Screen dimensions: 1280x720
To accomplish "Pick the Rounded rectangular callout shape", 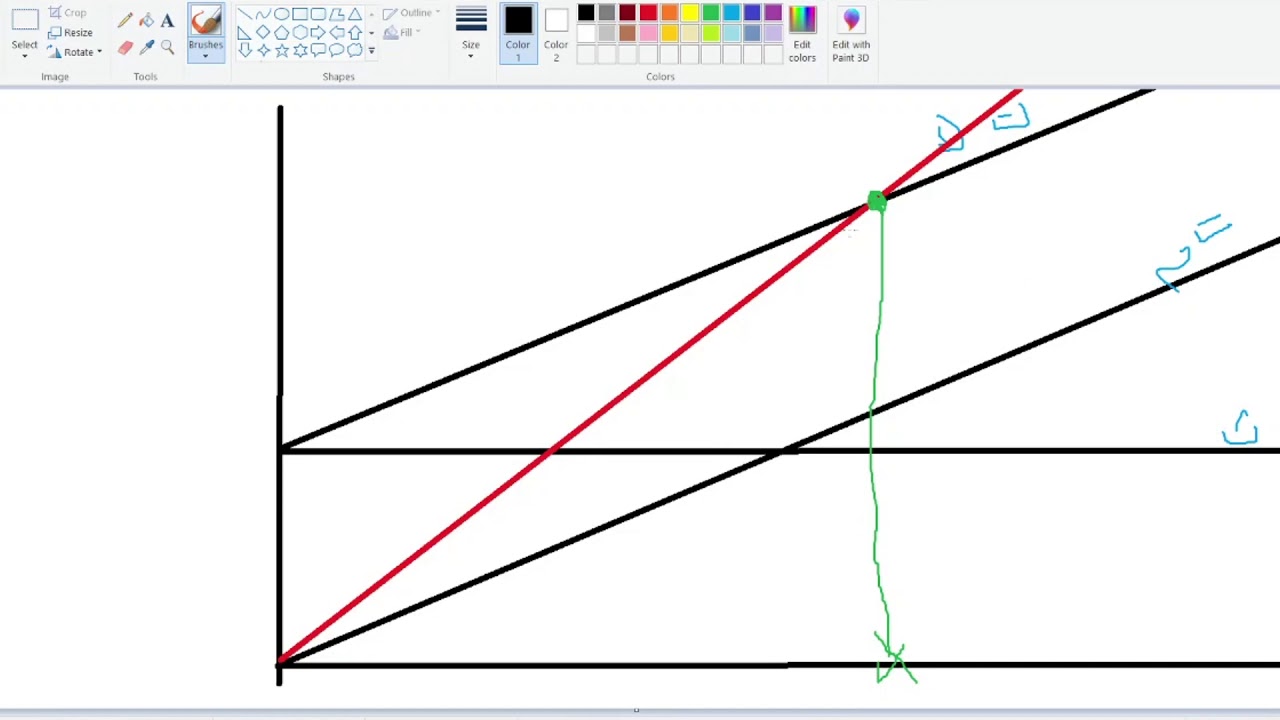I will click(318, 51).
